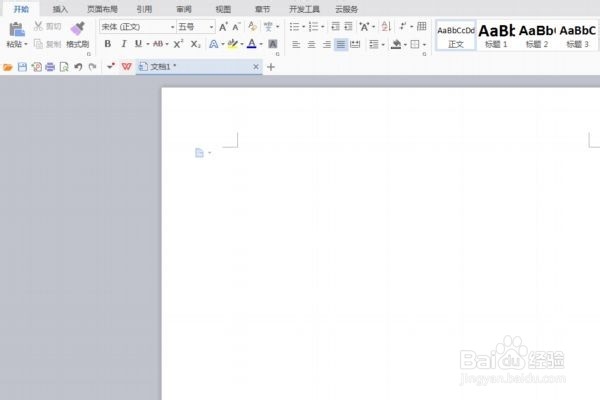Click the Clear Formatting icon

pos(252,26)
